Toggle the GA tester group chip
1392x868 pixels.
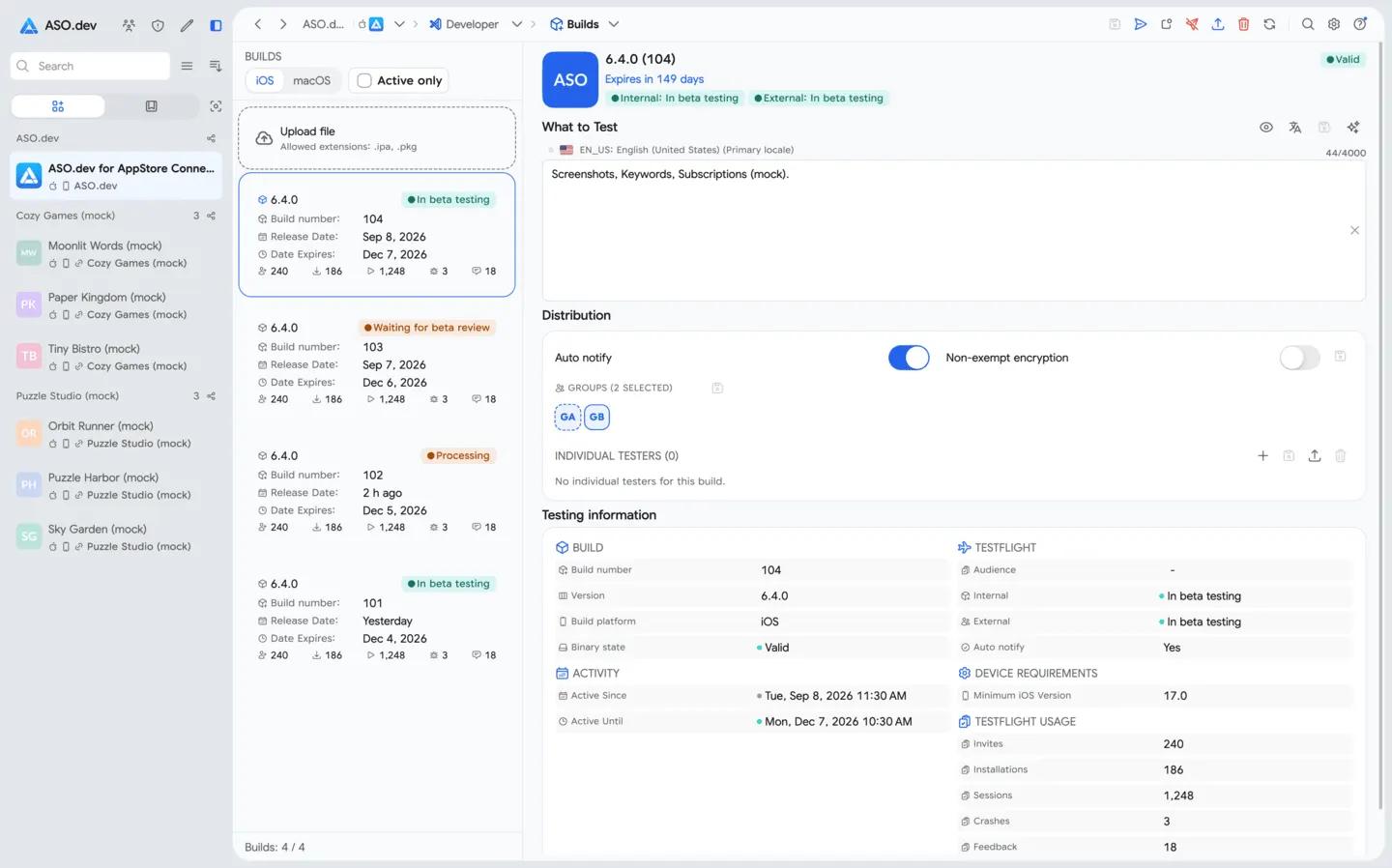pyautogui.click(x=567, y=417)
